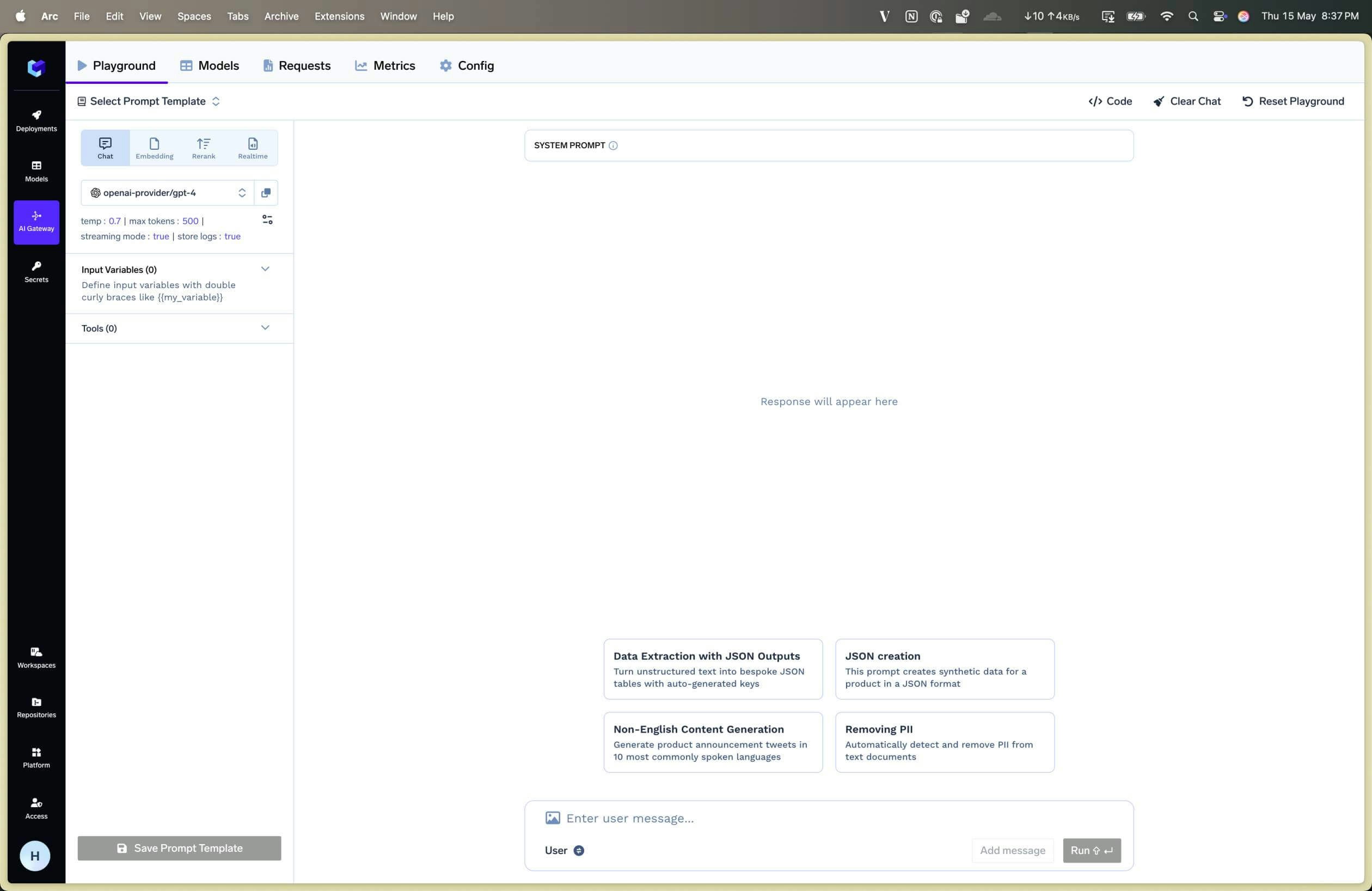Click the user avatar H

35,855
